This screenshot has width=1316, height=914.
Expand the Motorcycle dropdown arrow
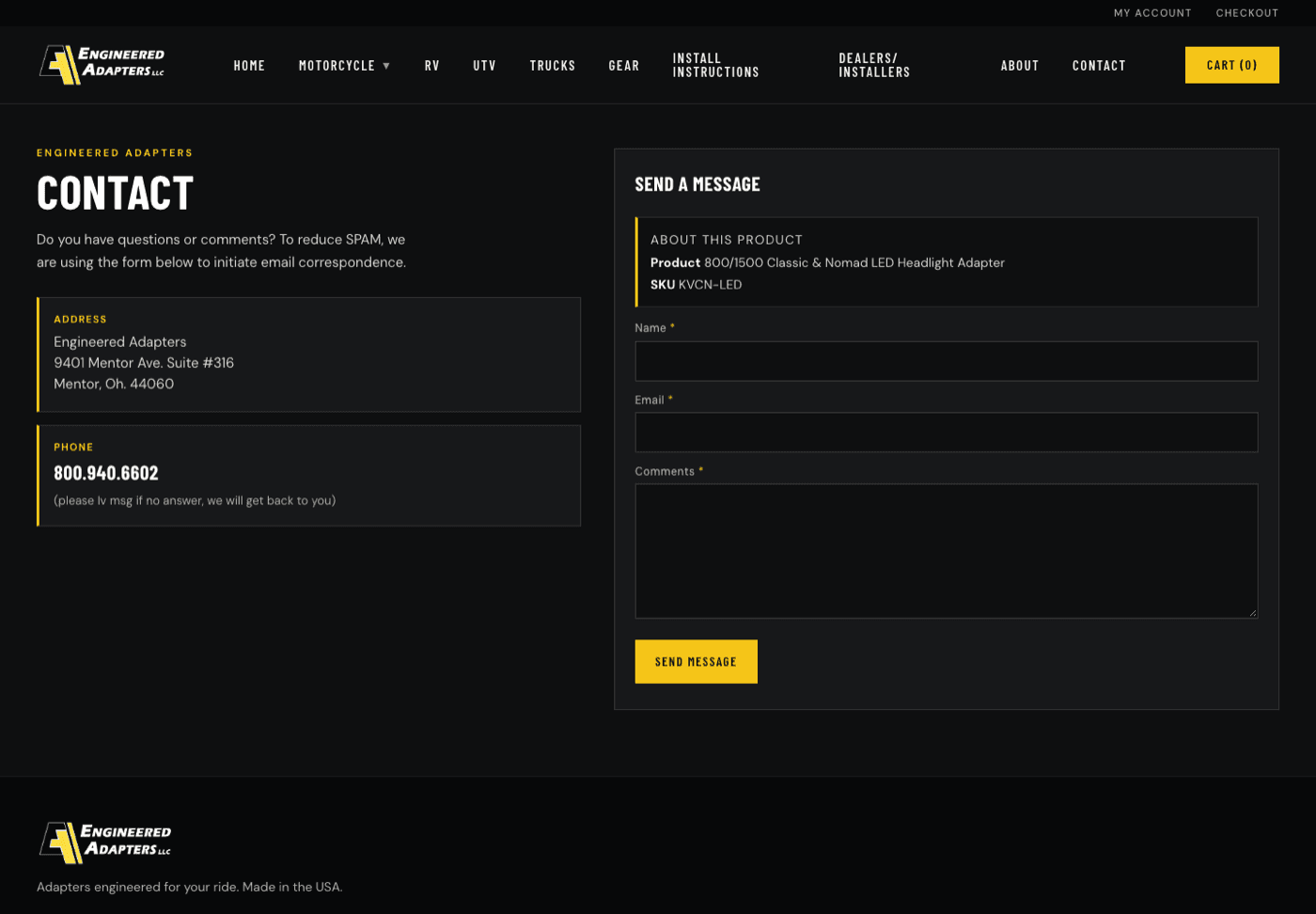[386, 66]
